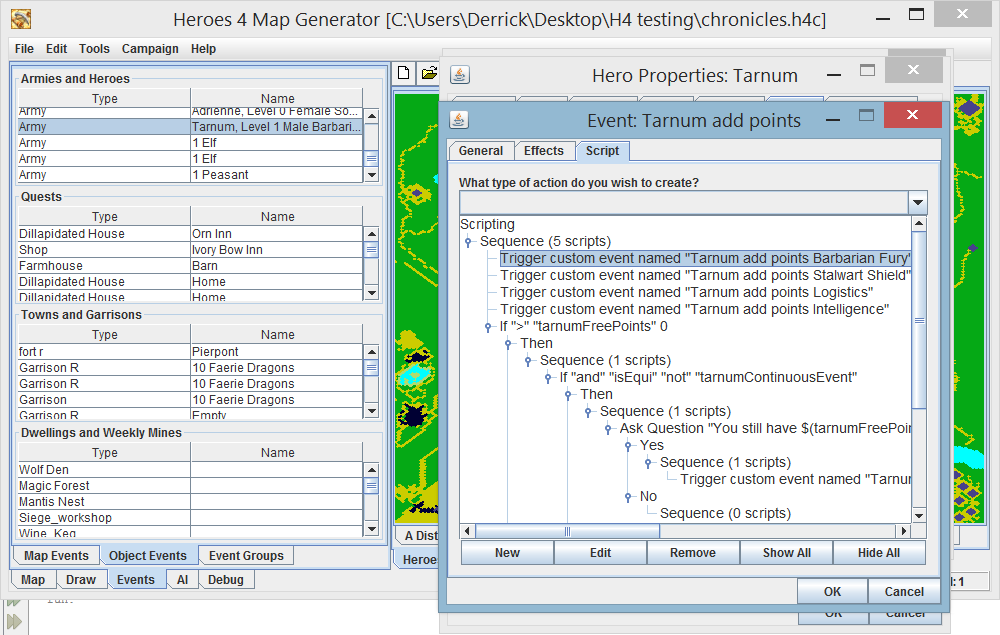Switch to the Map Events tab

tap(56, 556)
